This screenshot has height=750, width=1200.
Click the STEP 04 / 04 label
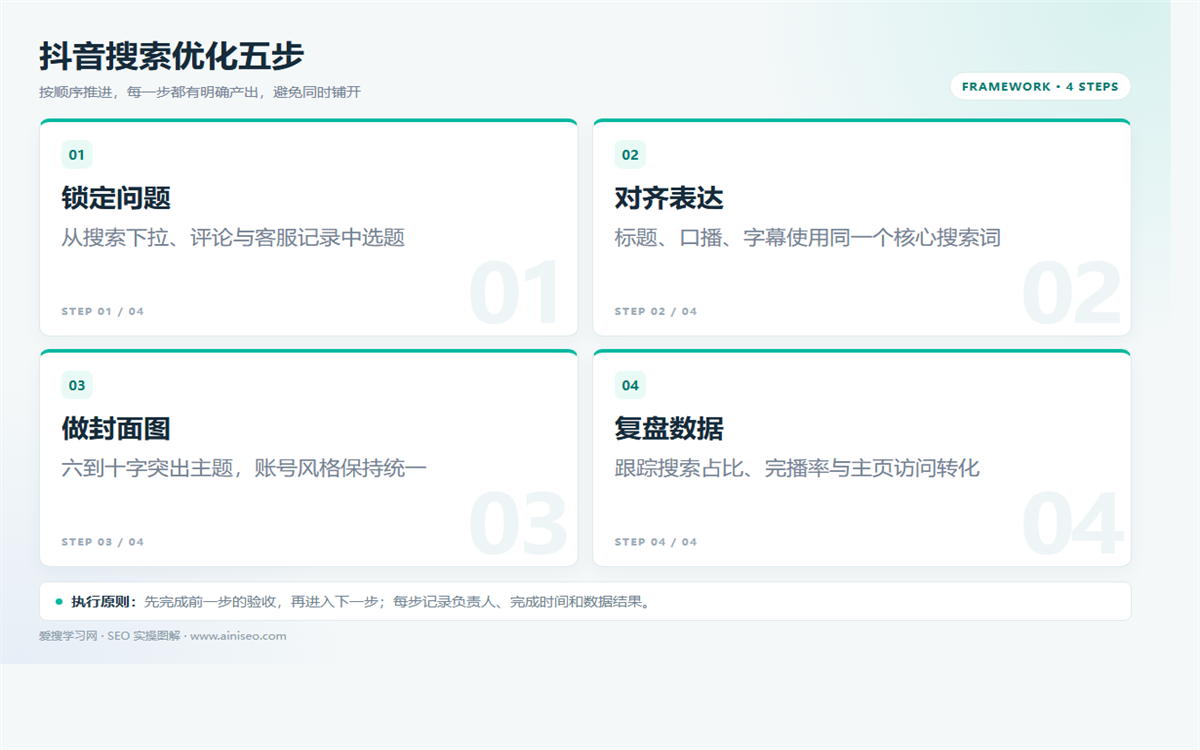656,542
